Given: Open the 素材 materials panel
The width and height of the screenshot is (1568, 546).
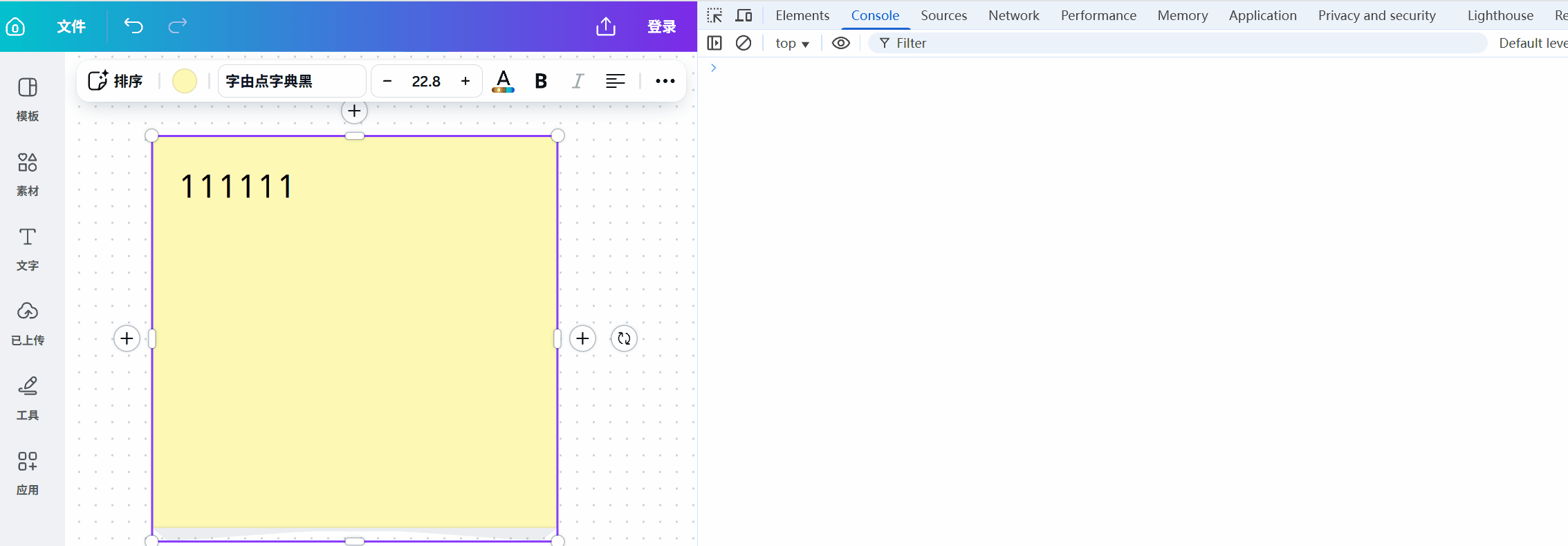Looking at the screenshot, I should pos(28,174).
